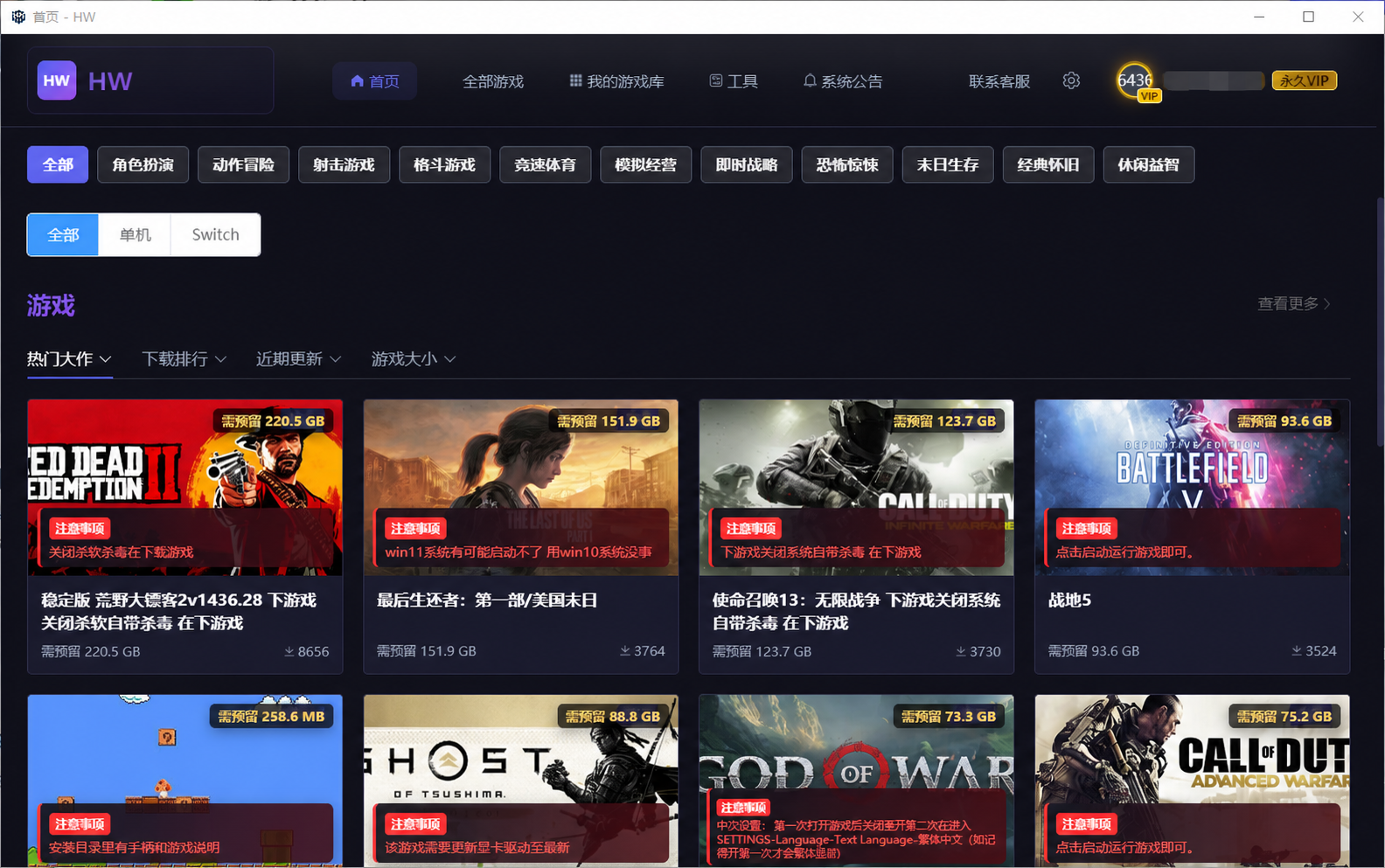This screenshot has height=868, width=1385.
Task: Filter by 即时战略 category
Action: click(x=747, y=164)
